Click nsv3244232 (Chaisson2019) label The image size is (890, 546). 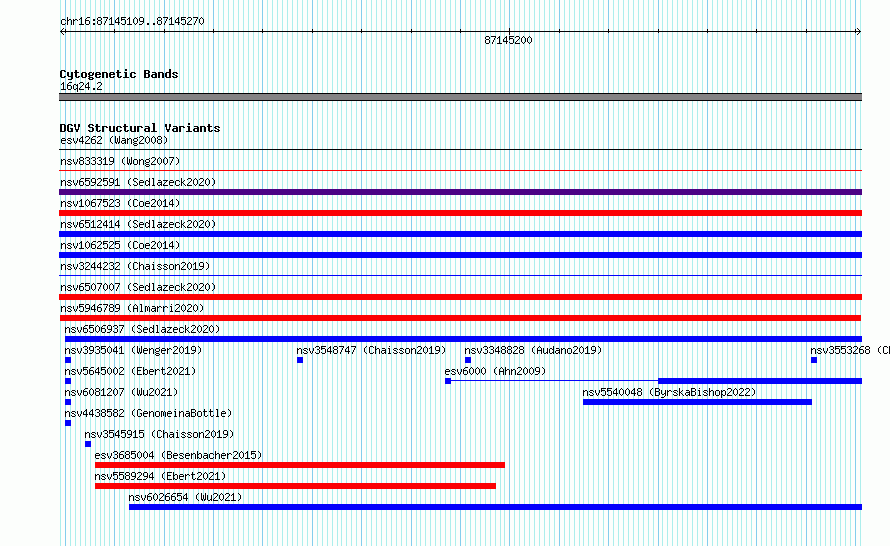[135, 266]
